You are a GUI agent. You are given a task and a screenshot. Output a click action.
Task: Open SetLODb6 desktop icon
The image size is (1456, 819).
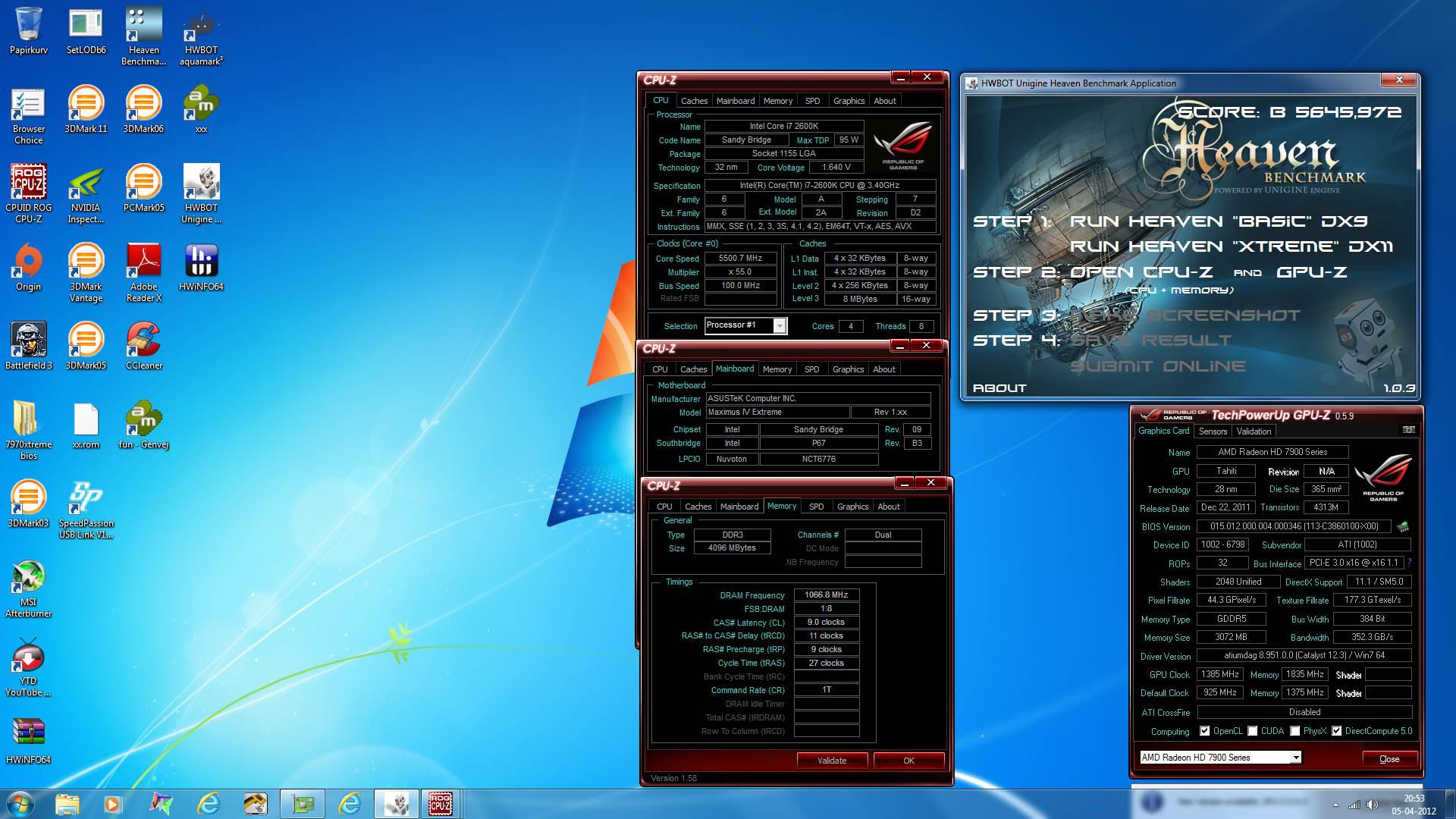pyautogui.click(x=86, y=30)
